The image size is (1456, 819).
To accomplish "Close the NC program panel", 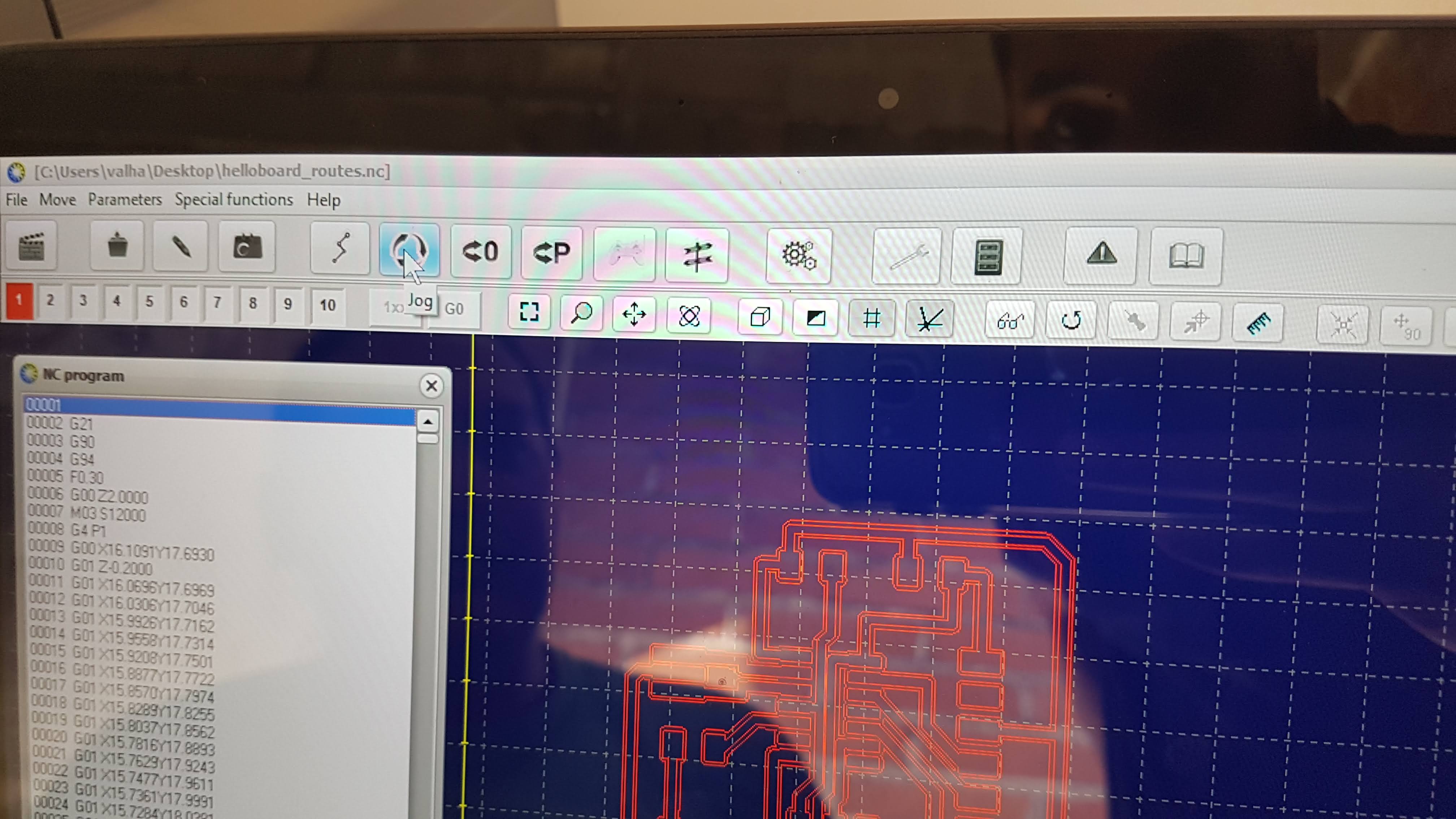I will tap(431, 386).
